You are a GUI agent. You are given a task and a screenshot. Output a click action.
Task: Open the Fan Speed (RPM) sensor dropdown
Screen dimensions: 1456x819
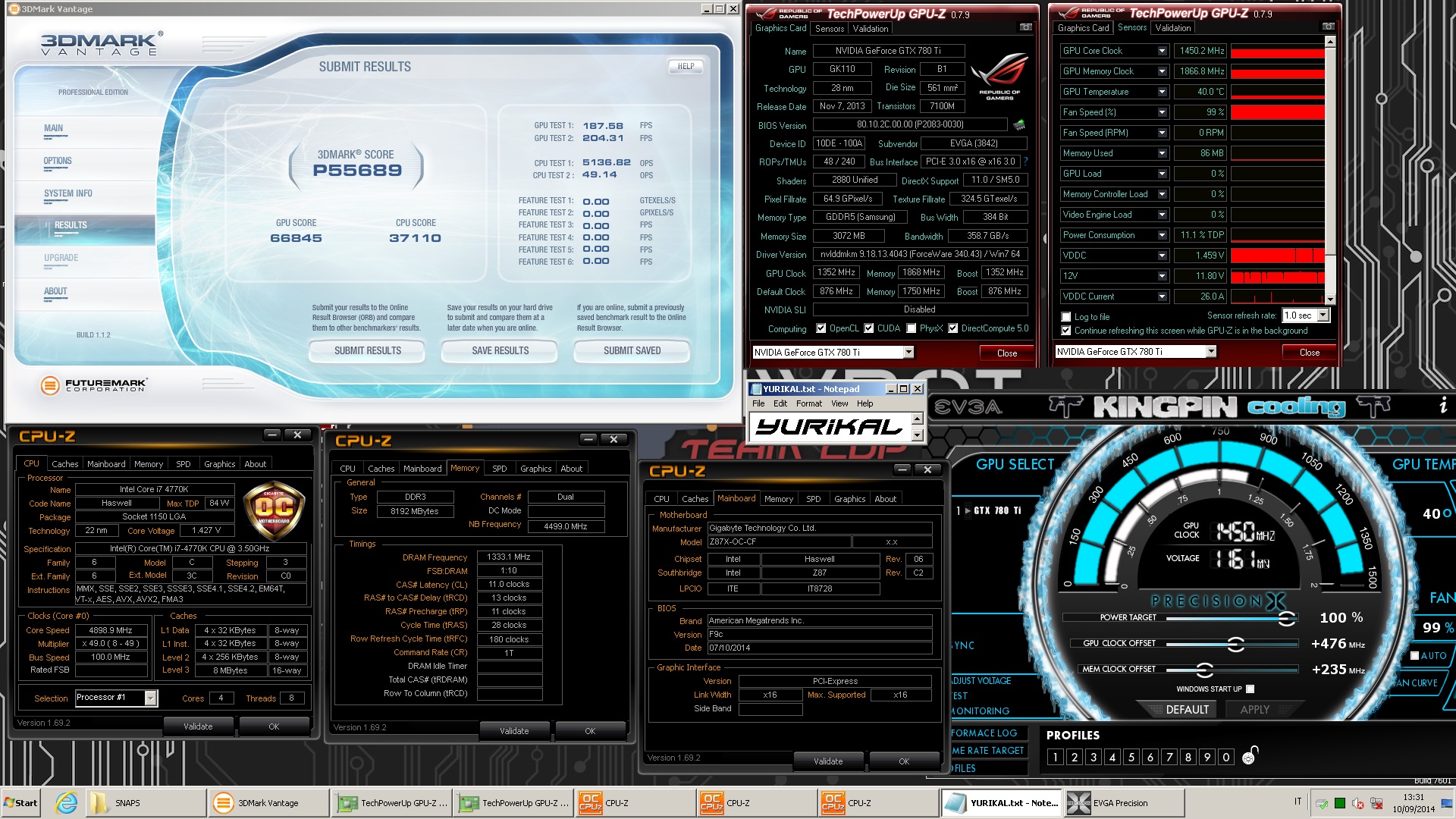(x=1162, y=133)
